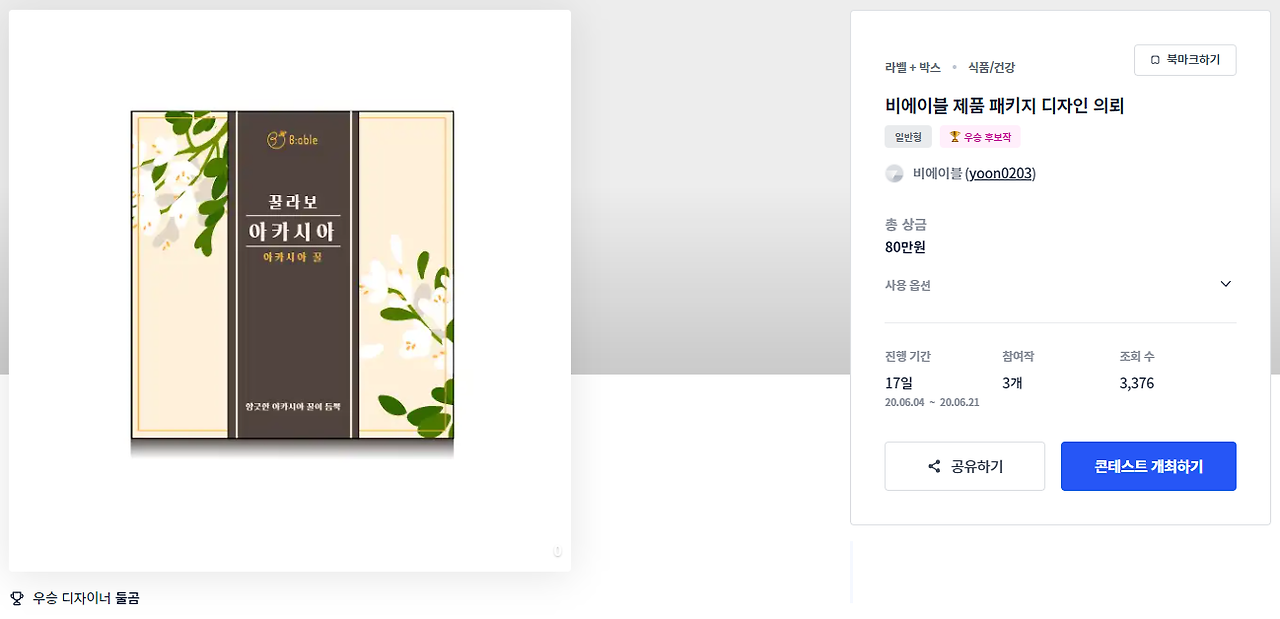
Task: Click the 공유하기 share button
Action: point(965,467)
